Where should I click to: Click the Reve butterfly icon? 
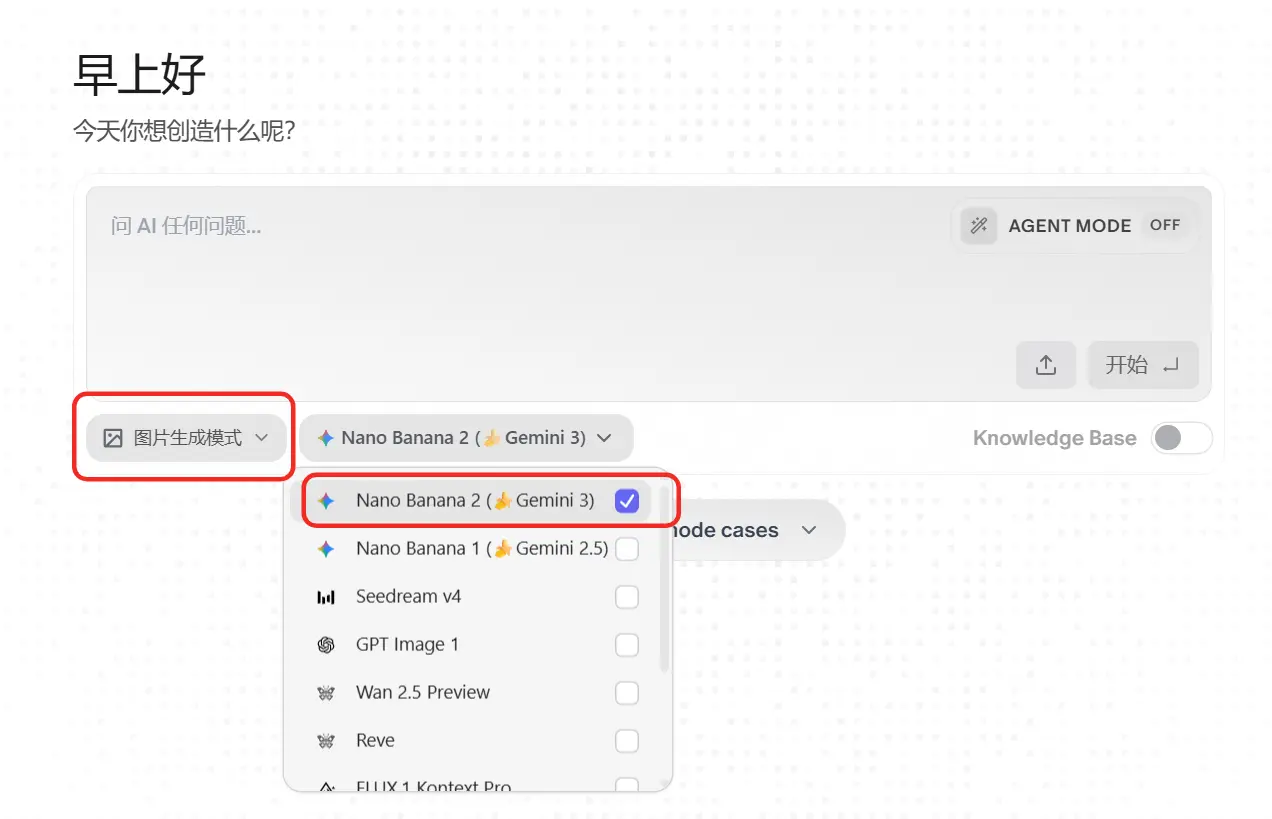click(326, 741)
